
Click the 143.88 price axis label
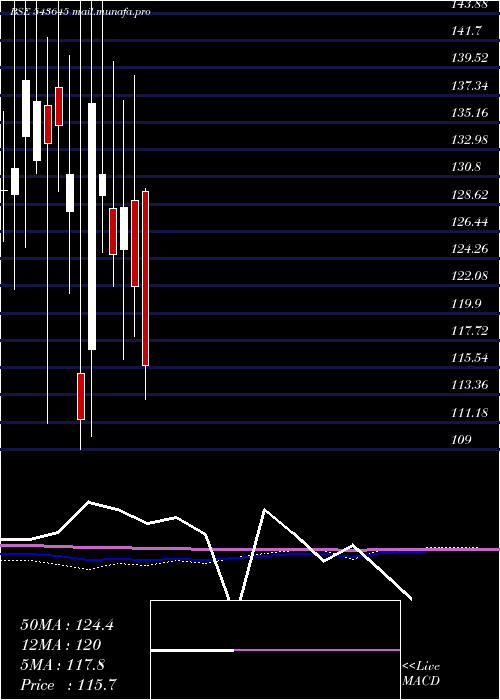[x=470, y=4]
